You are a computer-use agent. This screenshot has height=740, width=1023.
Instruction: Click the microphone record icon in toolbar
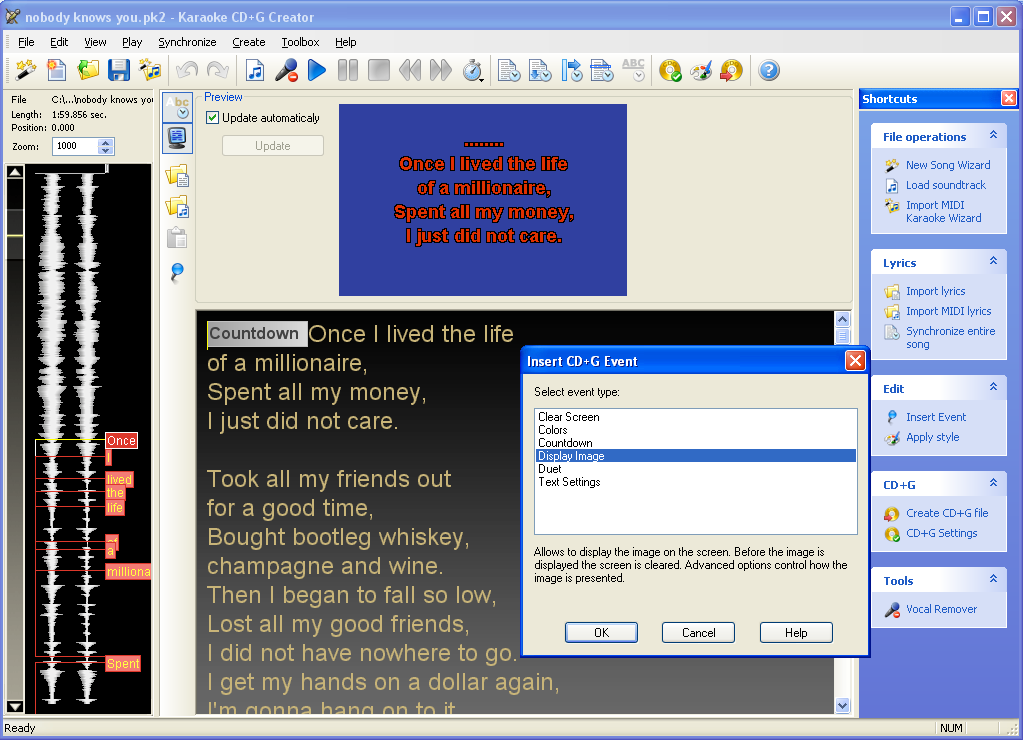tap(286, 70)
